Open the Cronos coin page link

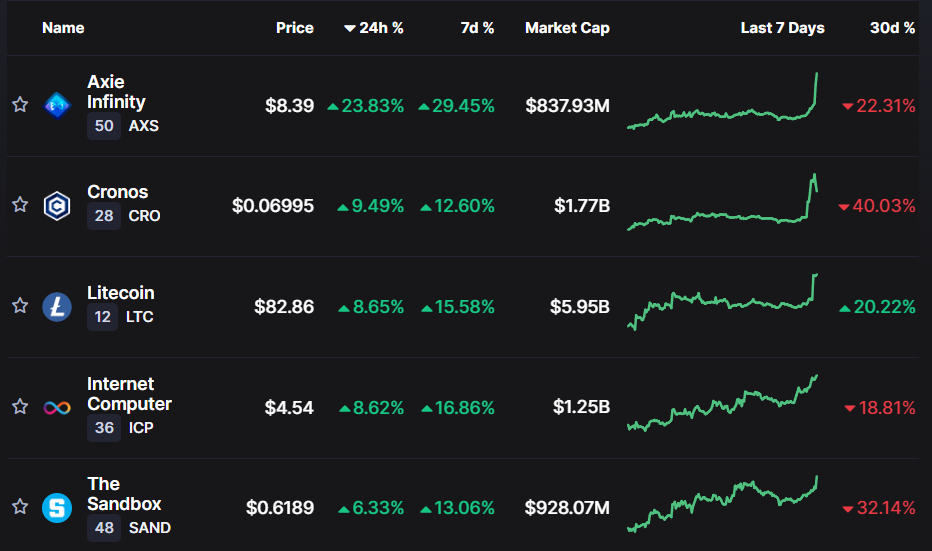point(117,192)
